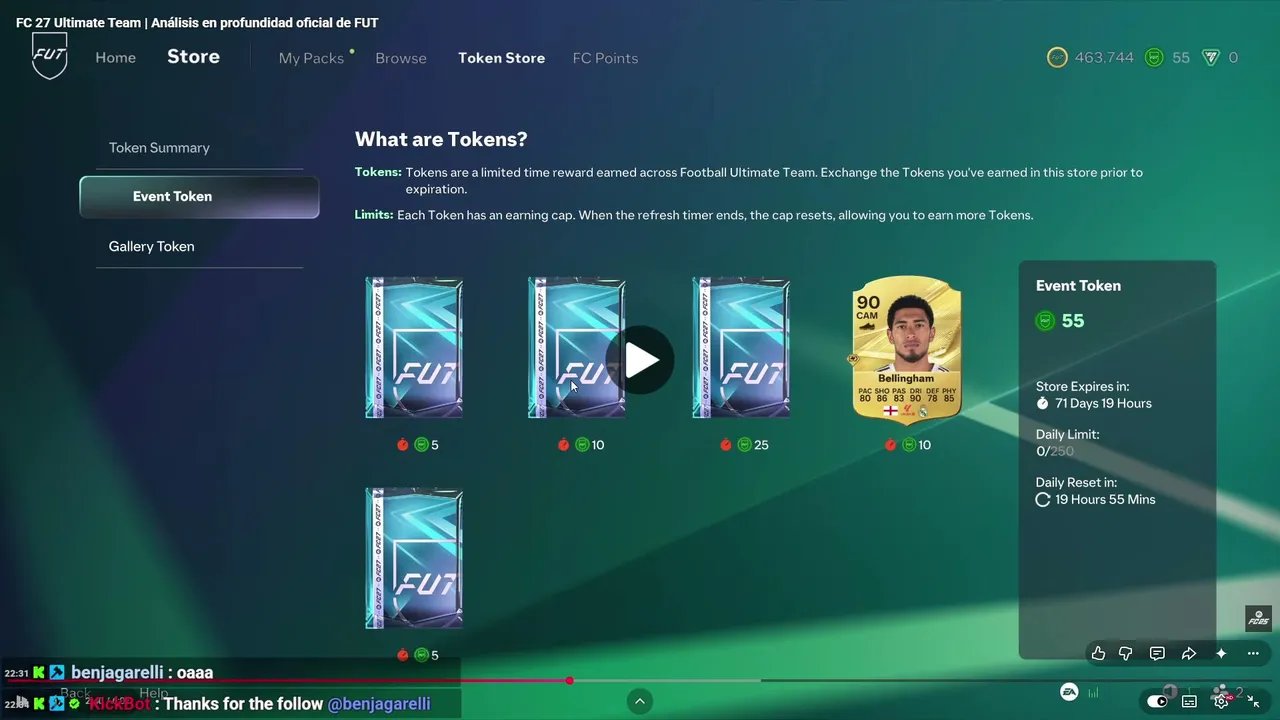1280x720 pixels.
Task: Click the video title at top
Action: (197, 22)
